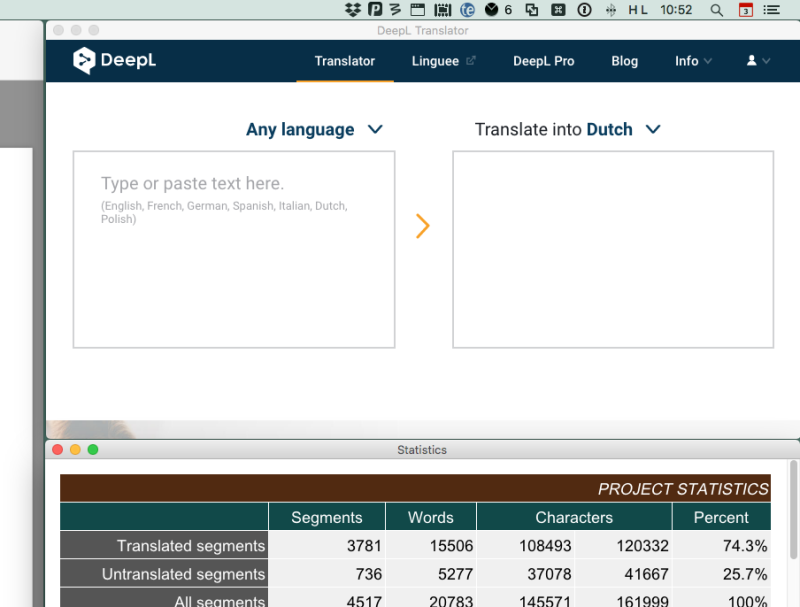Viewport: 800px width, 607px height.
Task: Click the Percent column header
Action: [x=721, y=517]
